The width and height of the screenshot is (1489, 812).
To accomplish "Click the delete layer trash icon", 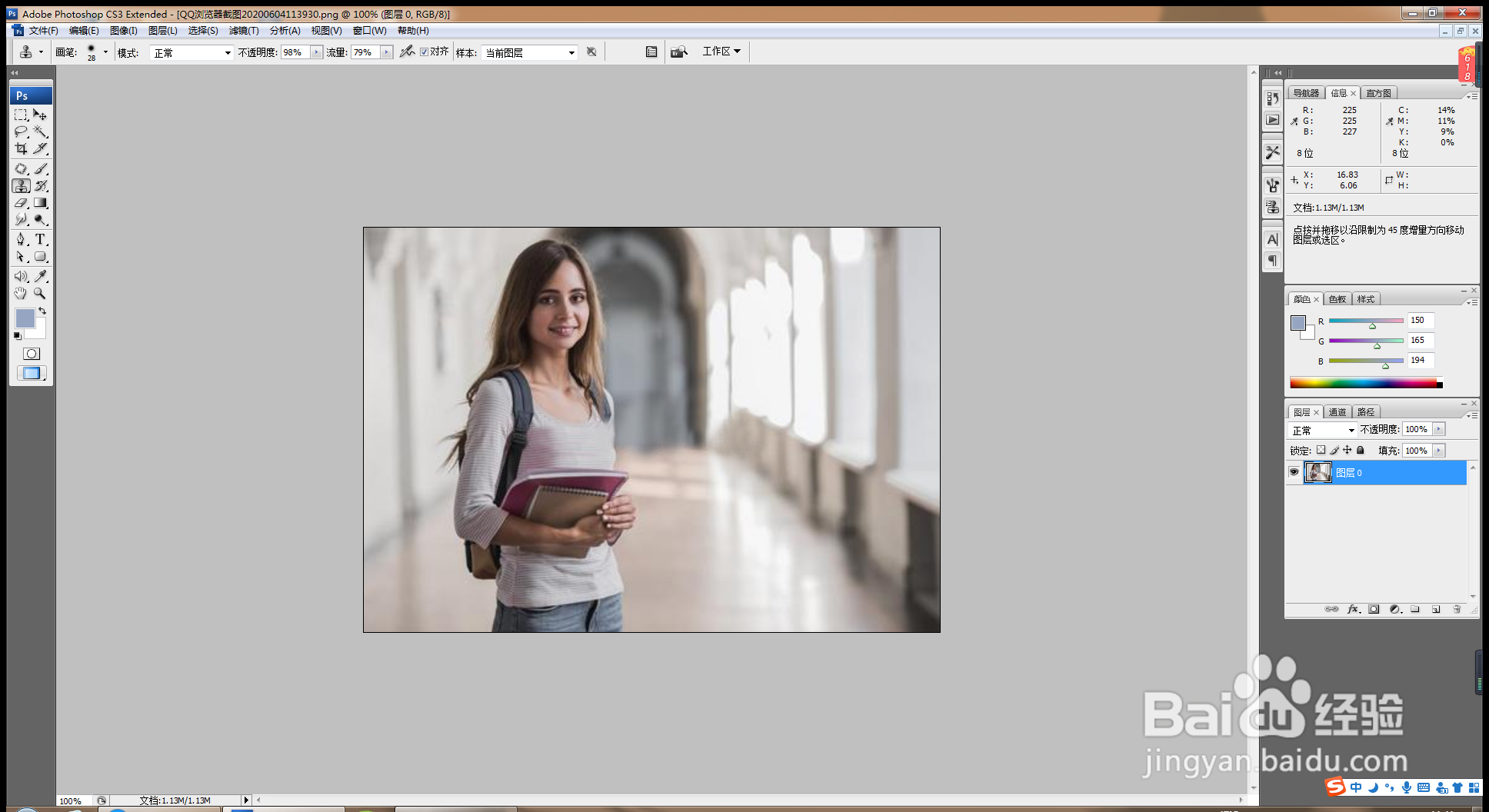I will 1457,609.
